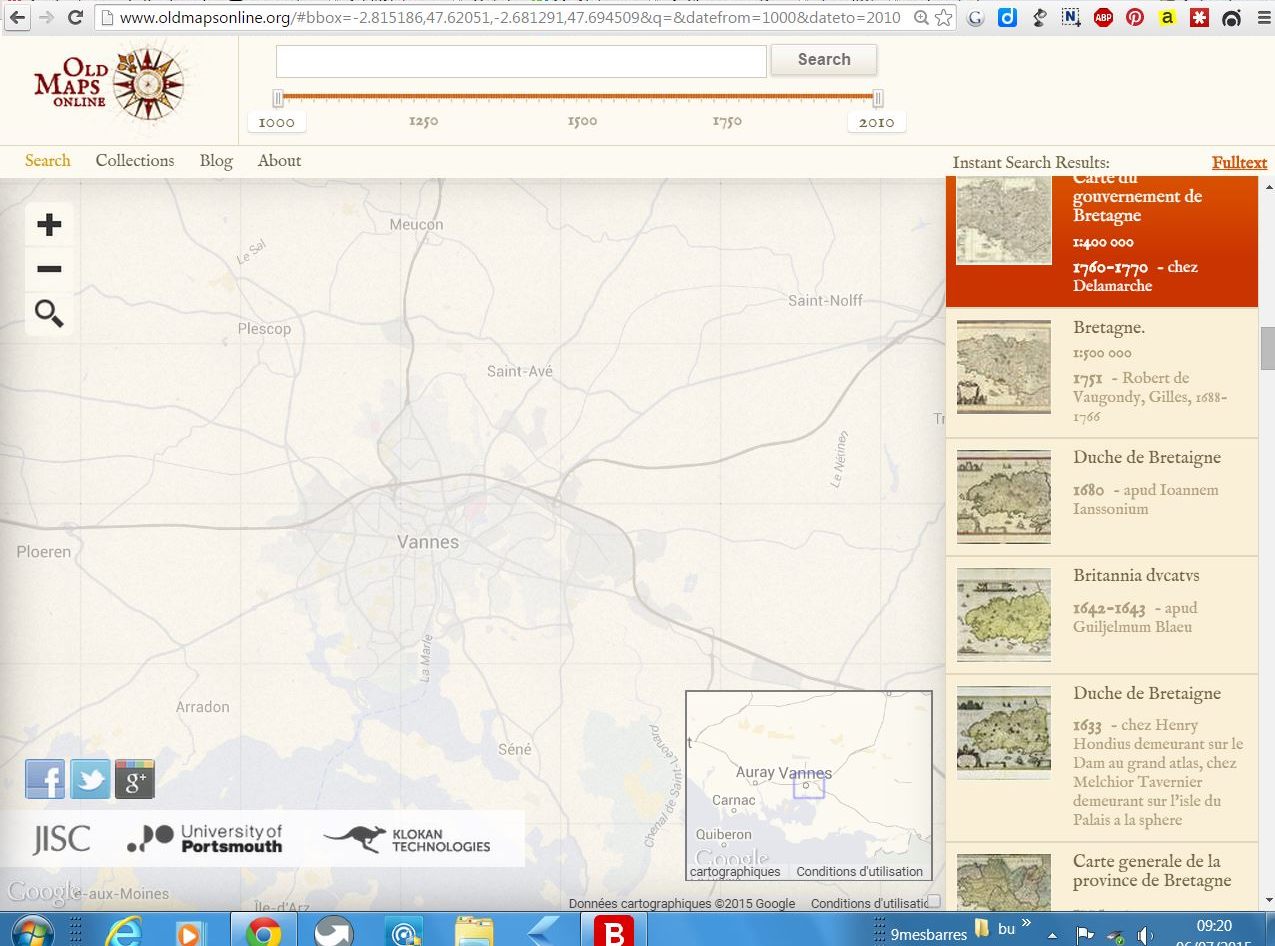Open the Old Maps Online logo

click(108, 86)
